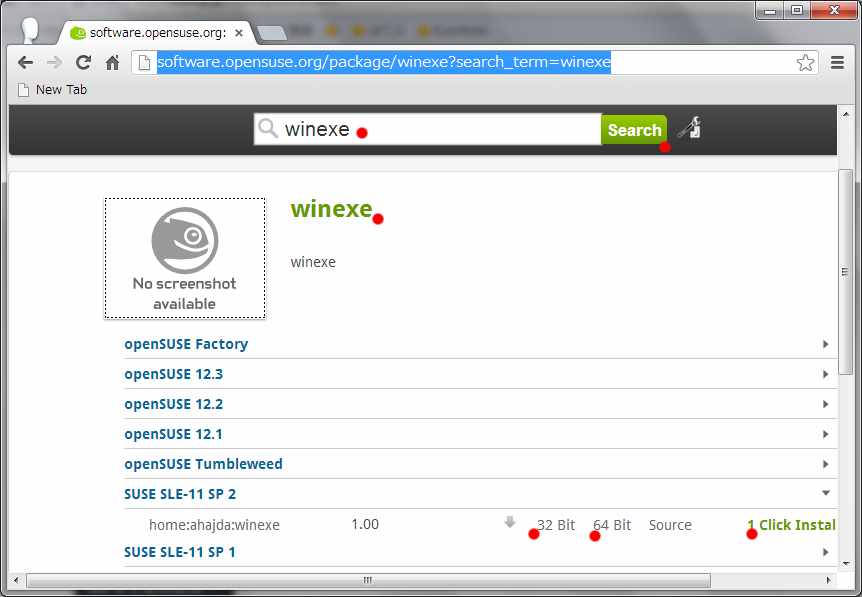862x597 pixels.
Task: Expand the openSUSE 12.2 section
Action: pos(480,404)
